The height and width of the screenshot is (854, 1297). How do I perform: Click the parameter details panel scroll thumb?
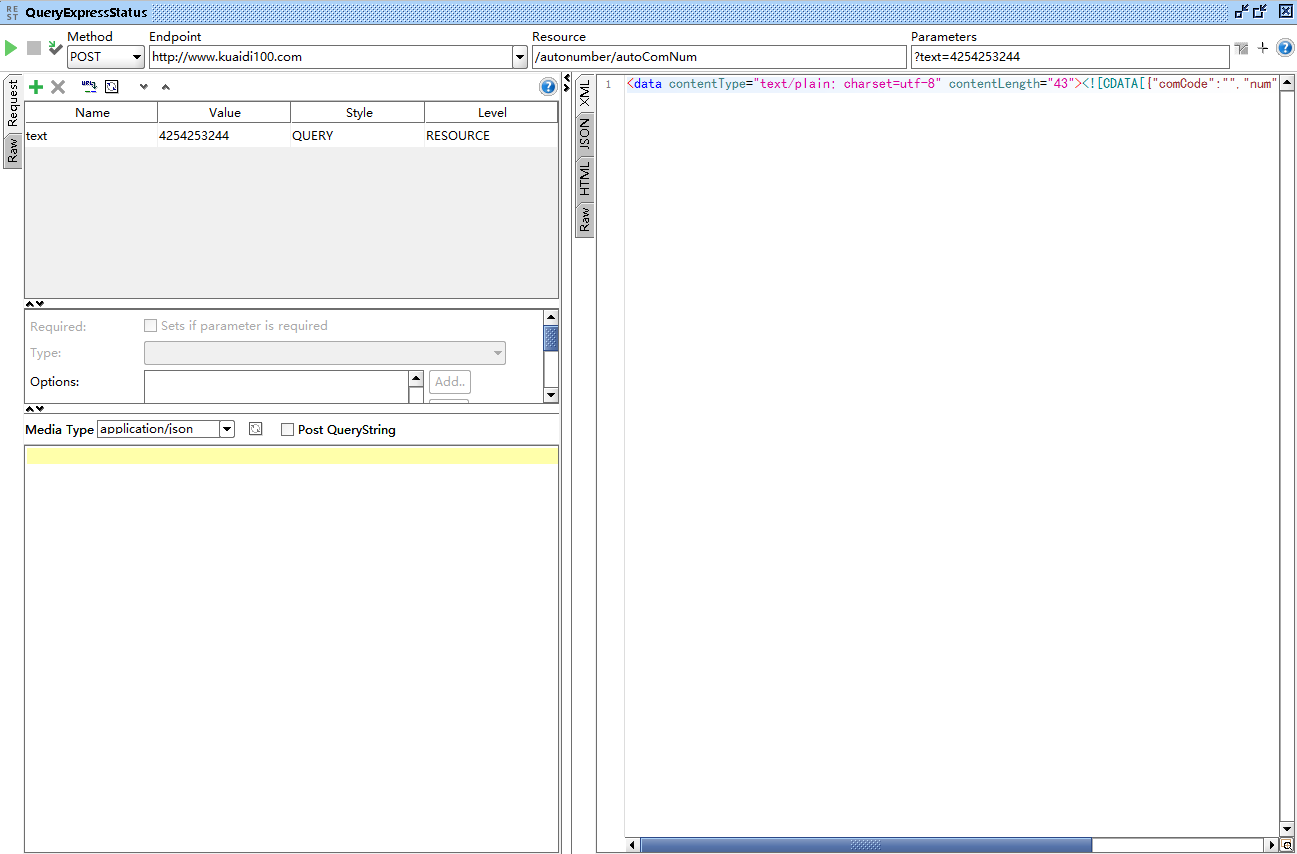coord(551,338)
